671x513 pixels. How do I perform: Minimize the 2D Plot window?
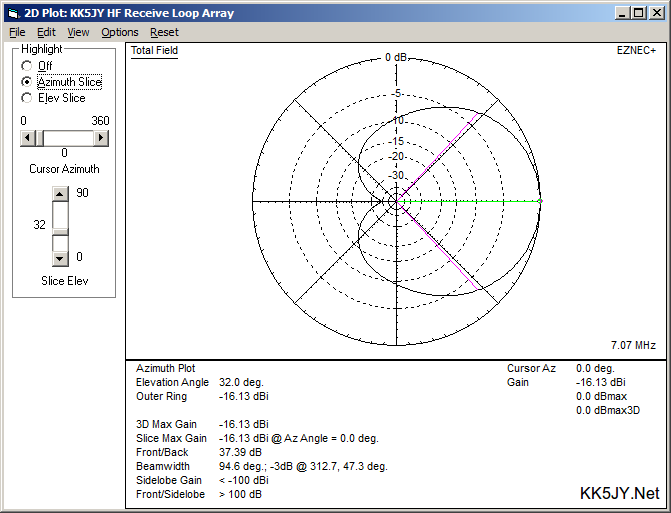pyautogui.click(x=622, y=13)
